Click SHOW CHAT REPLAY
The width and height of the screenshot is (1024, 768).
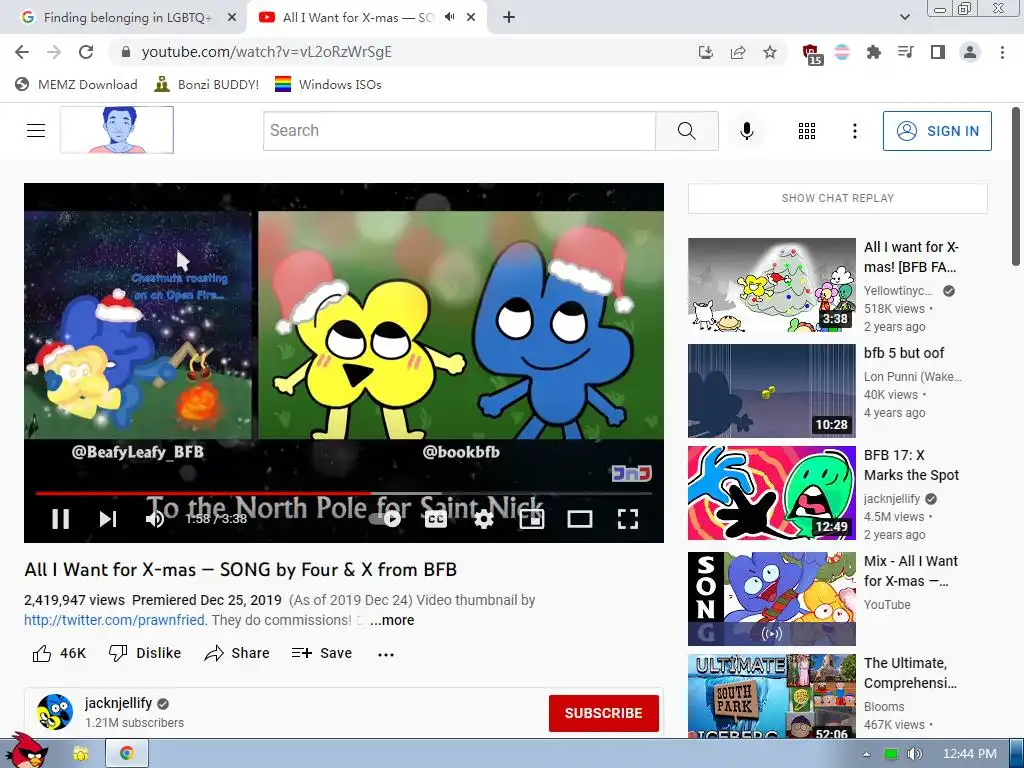[x=838, y=198]
